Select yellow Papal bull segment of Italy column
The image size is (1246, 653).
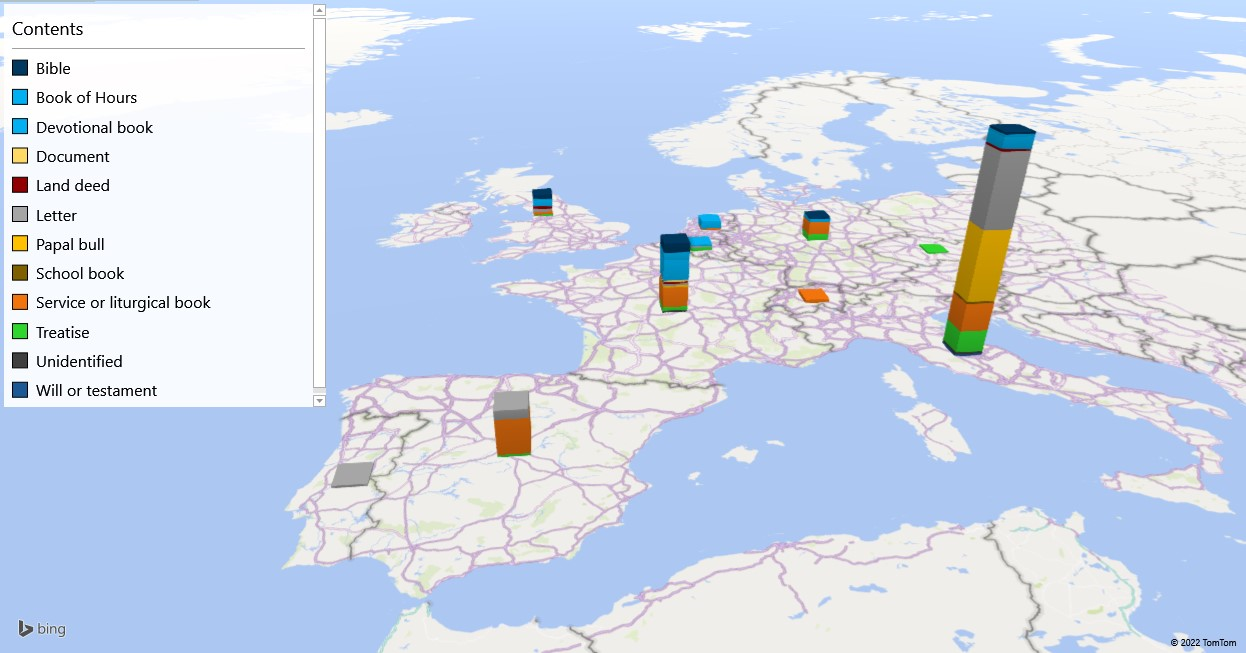pos(981,262)
